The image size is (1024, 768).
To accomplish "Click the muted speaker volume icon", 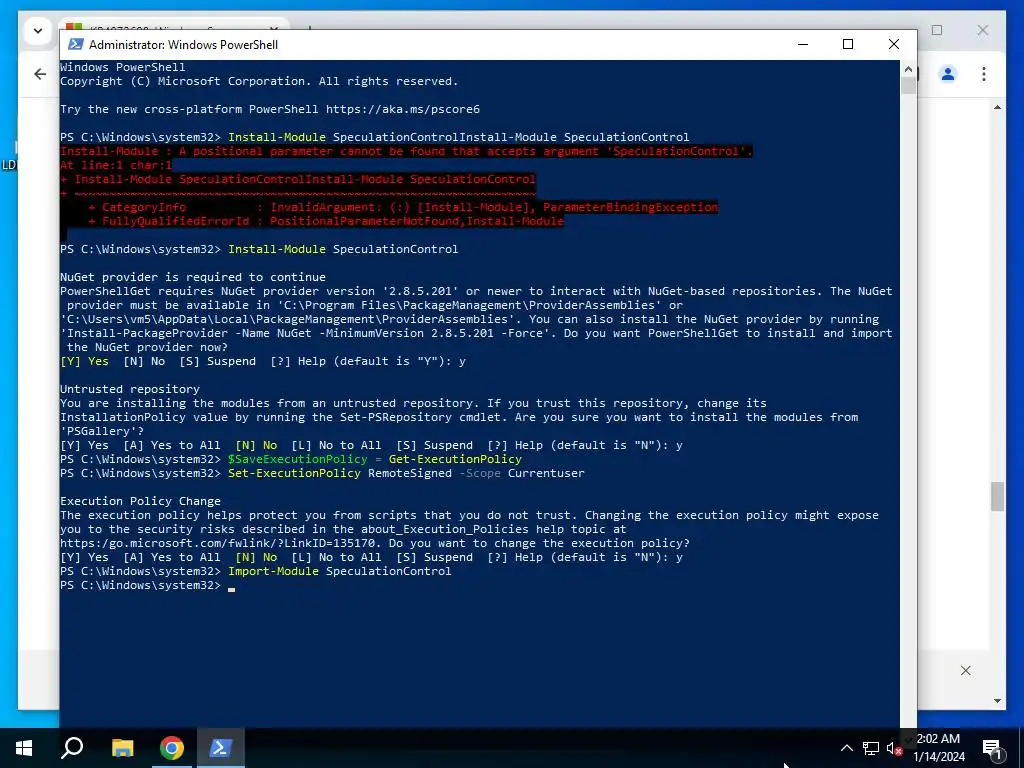I will 894,748.
